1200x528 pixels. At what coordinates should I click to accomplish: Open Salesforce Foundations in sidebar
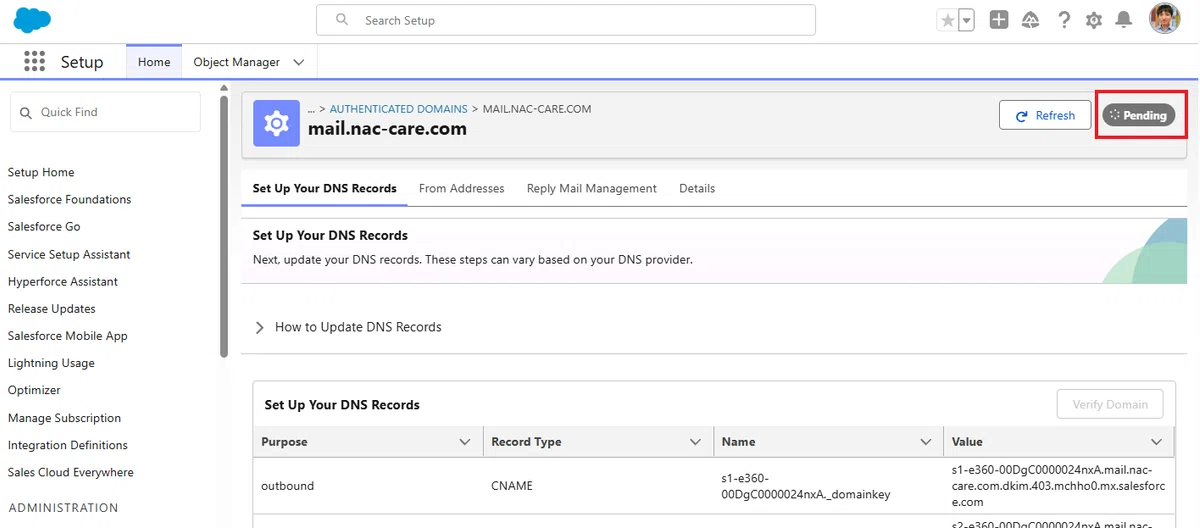coord(70,199)
